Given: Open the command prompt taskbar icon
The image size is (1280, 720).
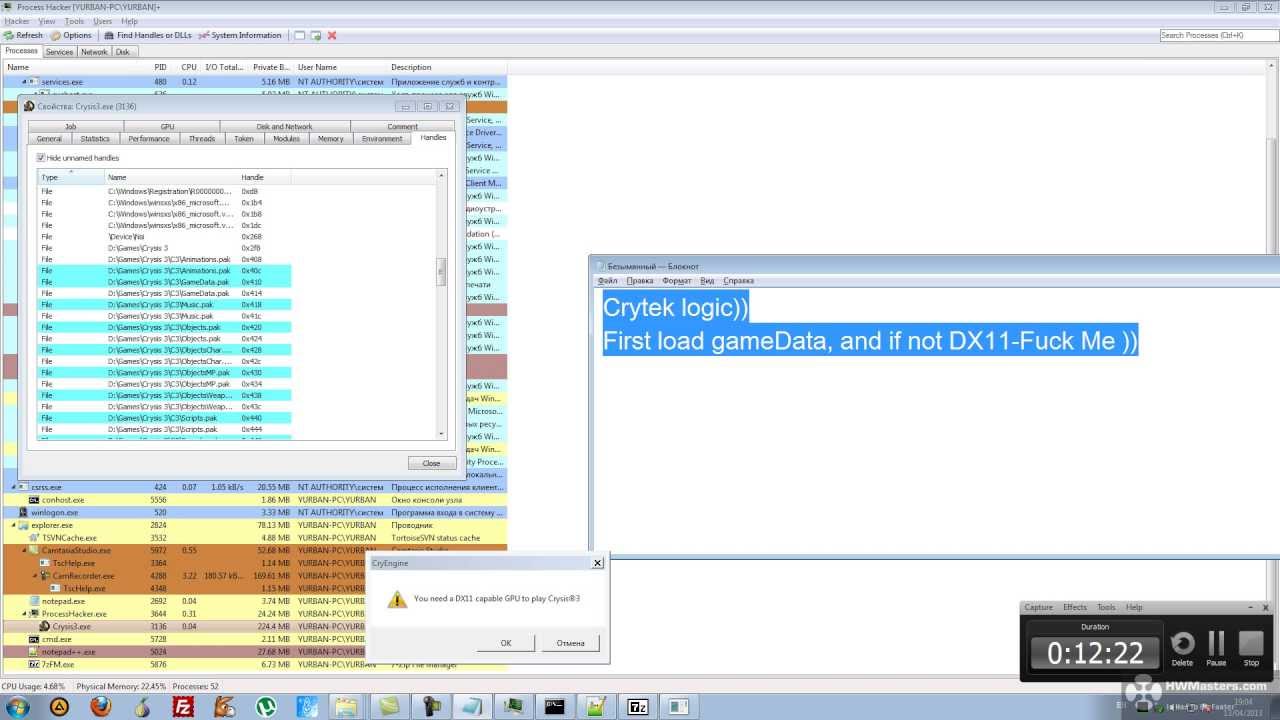Looking at the screenshot, I should click(555, 706).
